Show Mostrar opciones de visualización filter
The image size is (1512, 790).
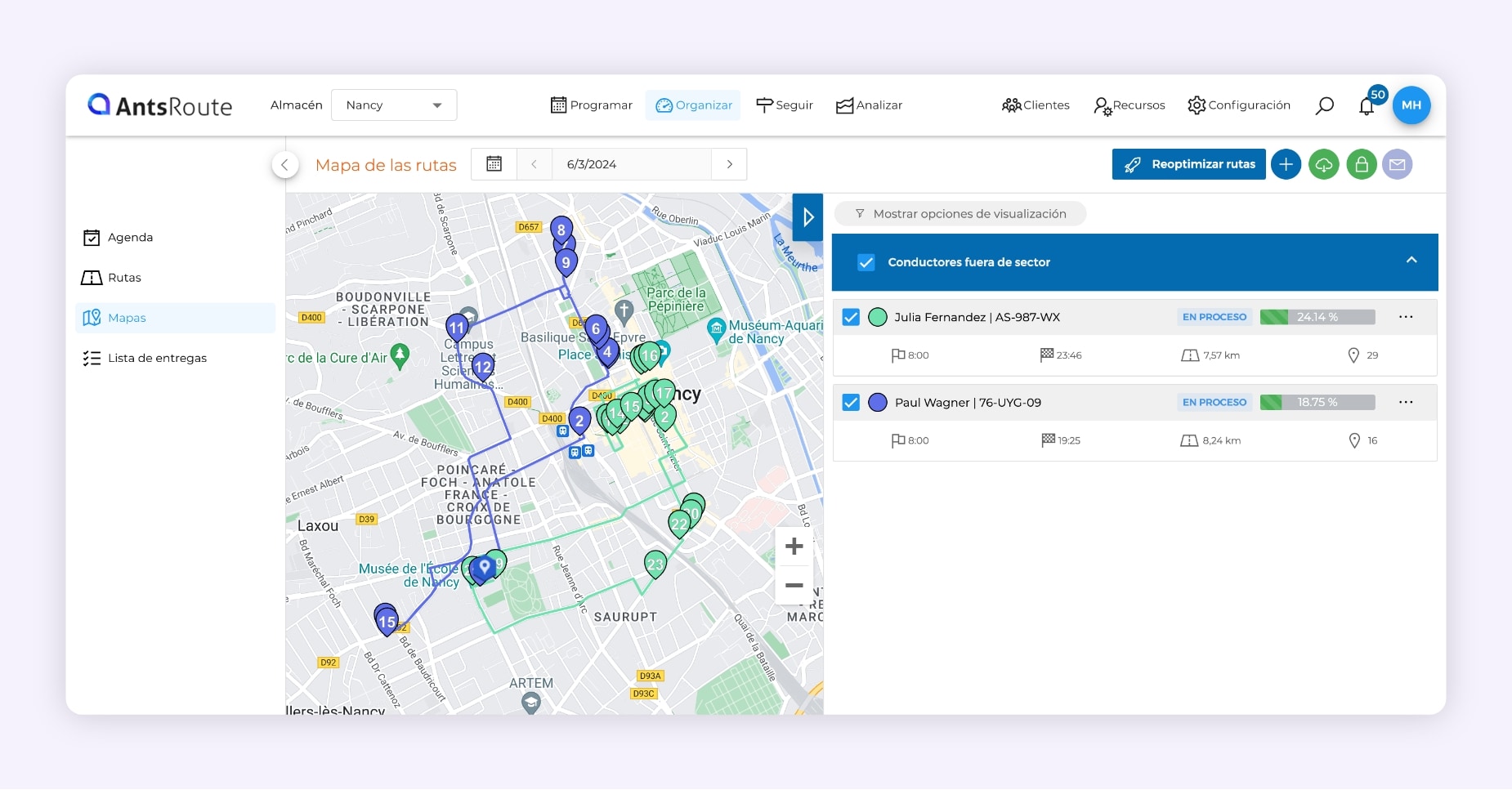pos(960,214)
